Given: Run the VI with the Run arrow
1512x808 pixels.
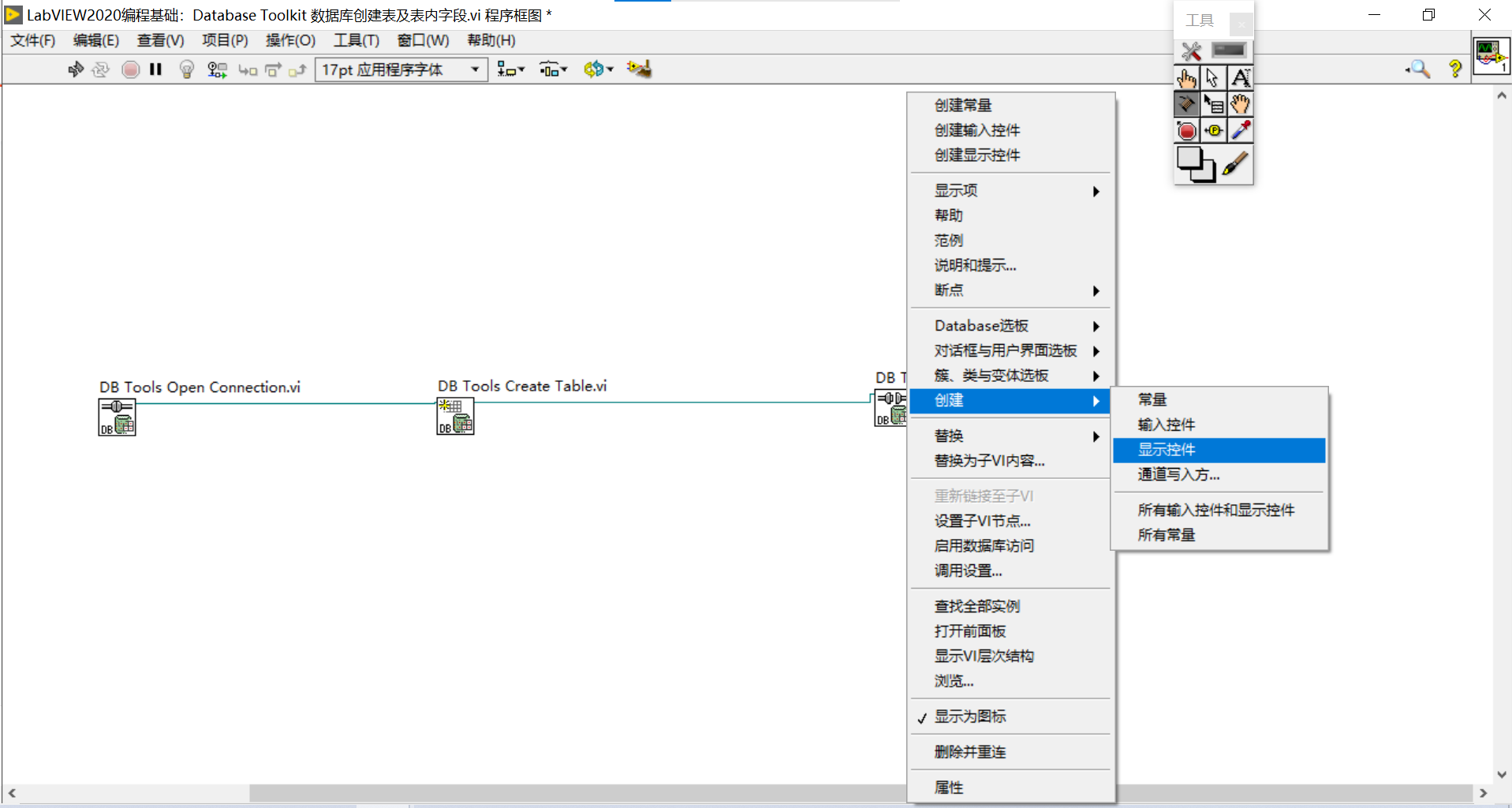Looking at the screenshot, I should [75, 69].
